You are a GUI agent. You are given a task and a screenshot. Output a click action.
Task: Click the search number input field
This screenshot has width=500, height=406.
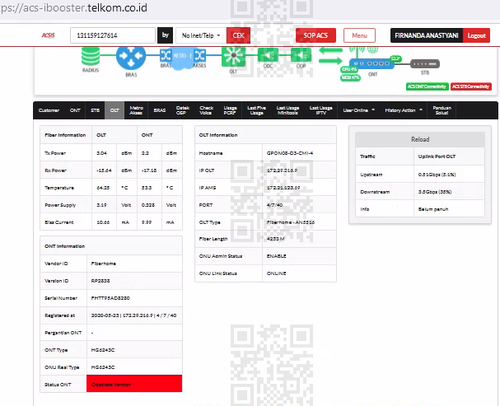tap(113, 35)
